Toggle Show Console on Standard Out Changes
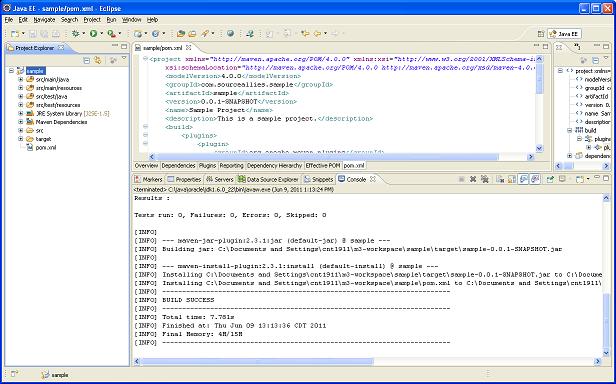This screenshot has height=384, width=616. [523, 179]
